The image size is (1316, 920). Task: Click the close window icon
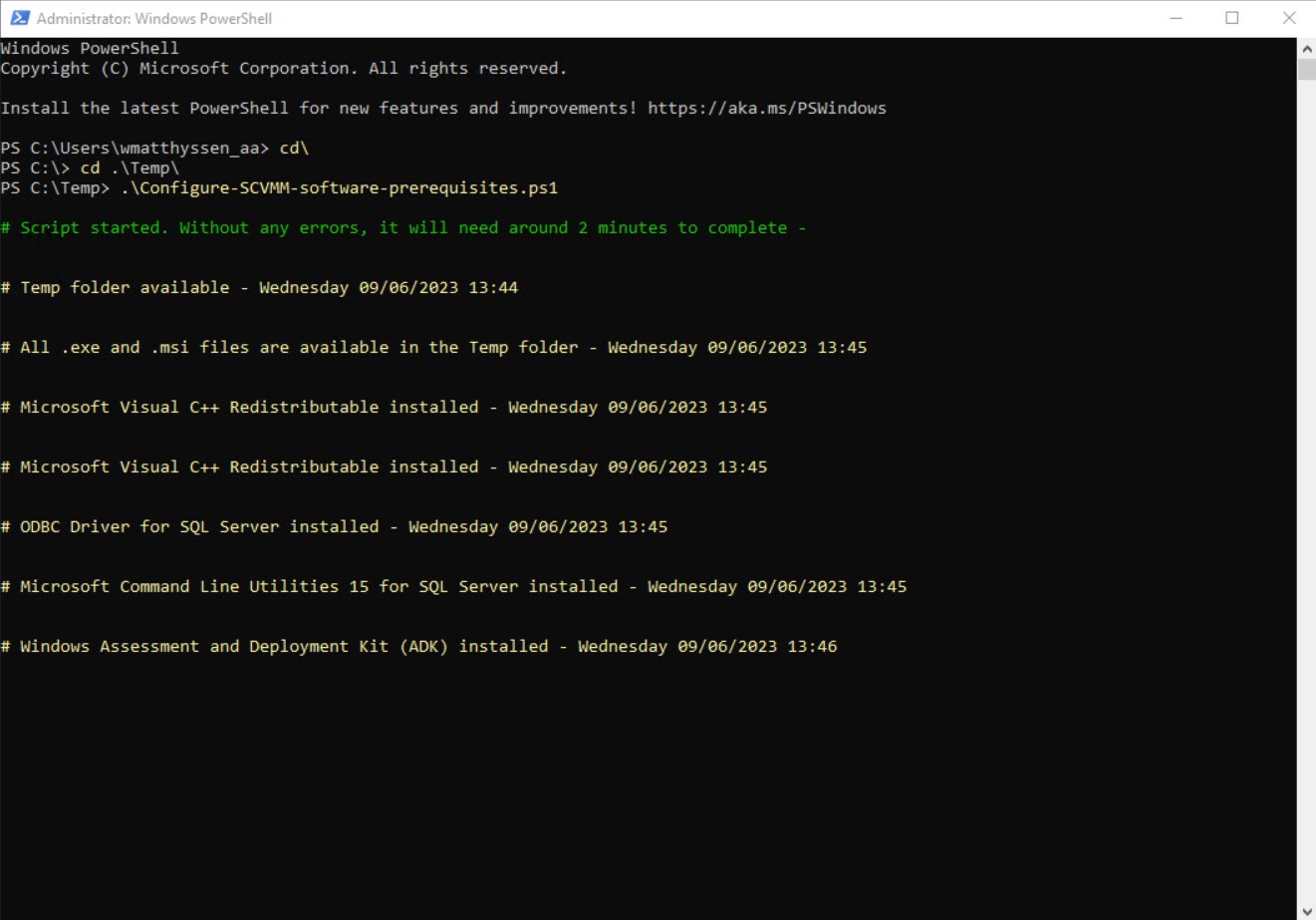click(x=1290, y=17)
